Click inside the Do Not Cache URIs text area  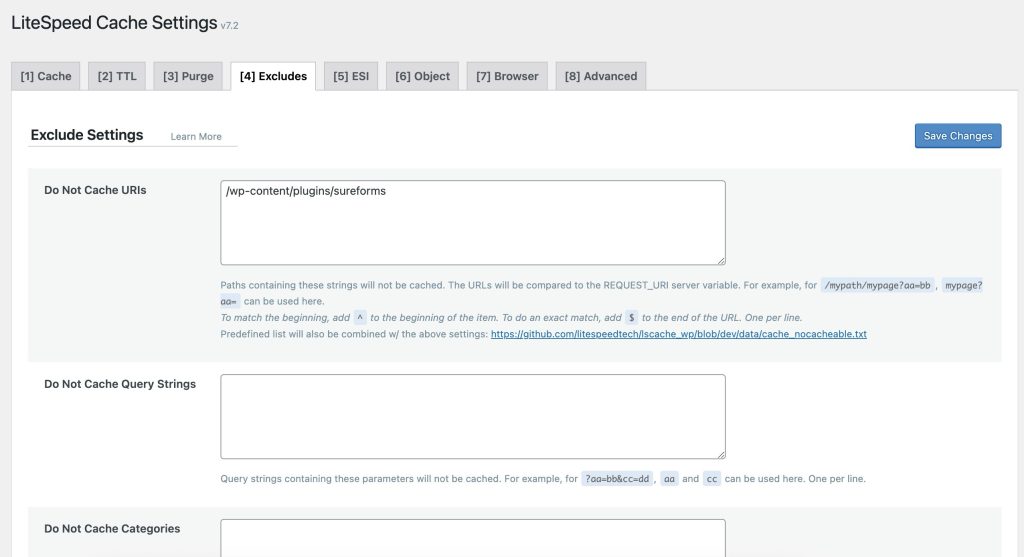[x=472, y=230]
